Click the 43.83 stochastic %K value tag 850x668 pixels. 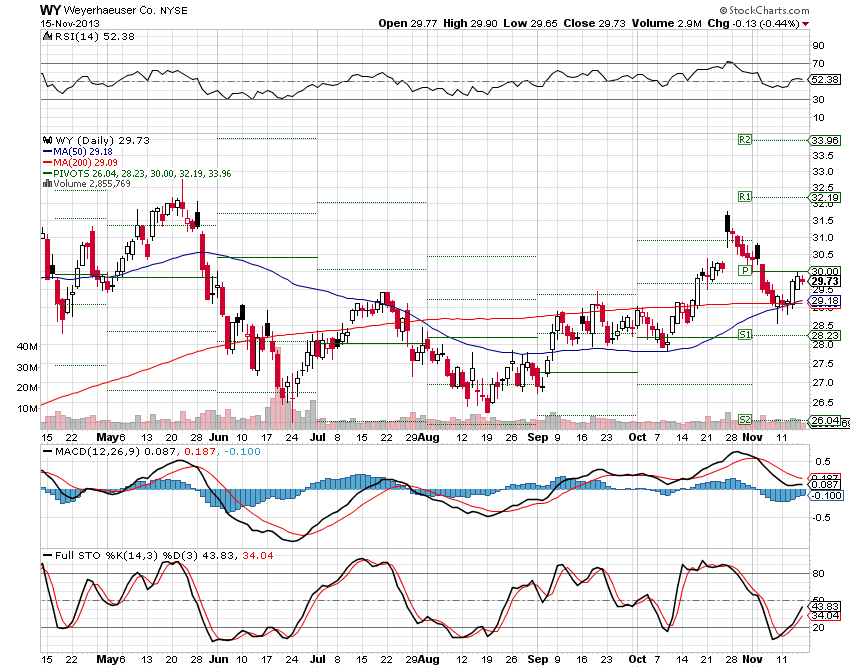point(825,606)
